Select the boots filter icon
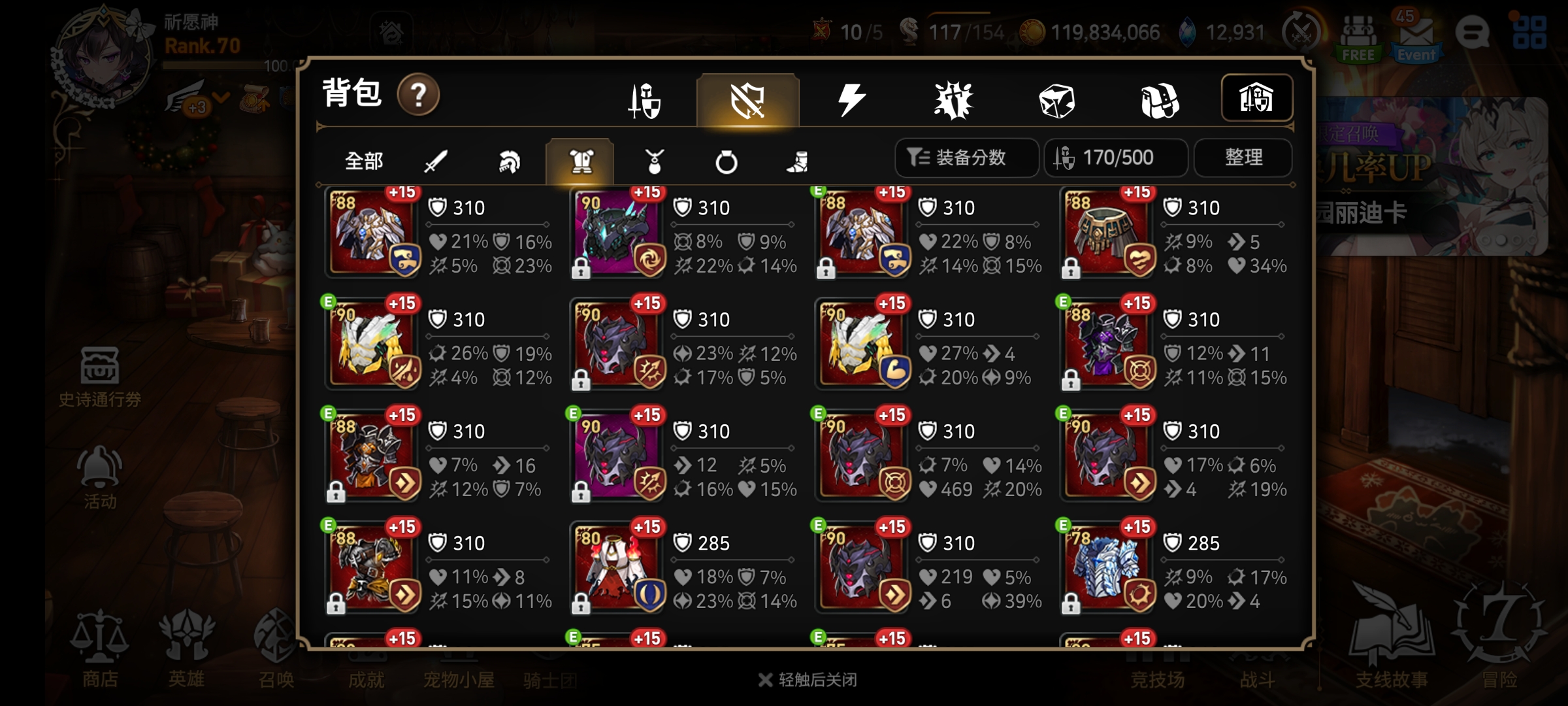The width and height of the screenshot is (1568, 706). (798, 161)
